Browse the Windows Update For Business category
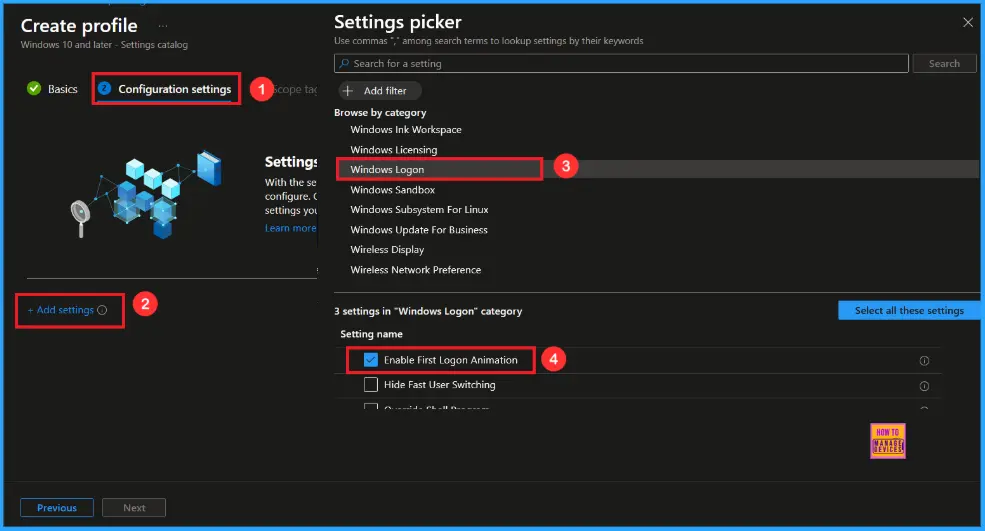Screen dimensions: 985x531 418,230
